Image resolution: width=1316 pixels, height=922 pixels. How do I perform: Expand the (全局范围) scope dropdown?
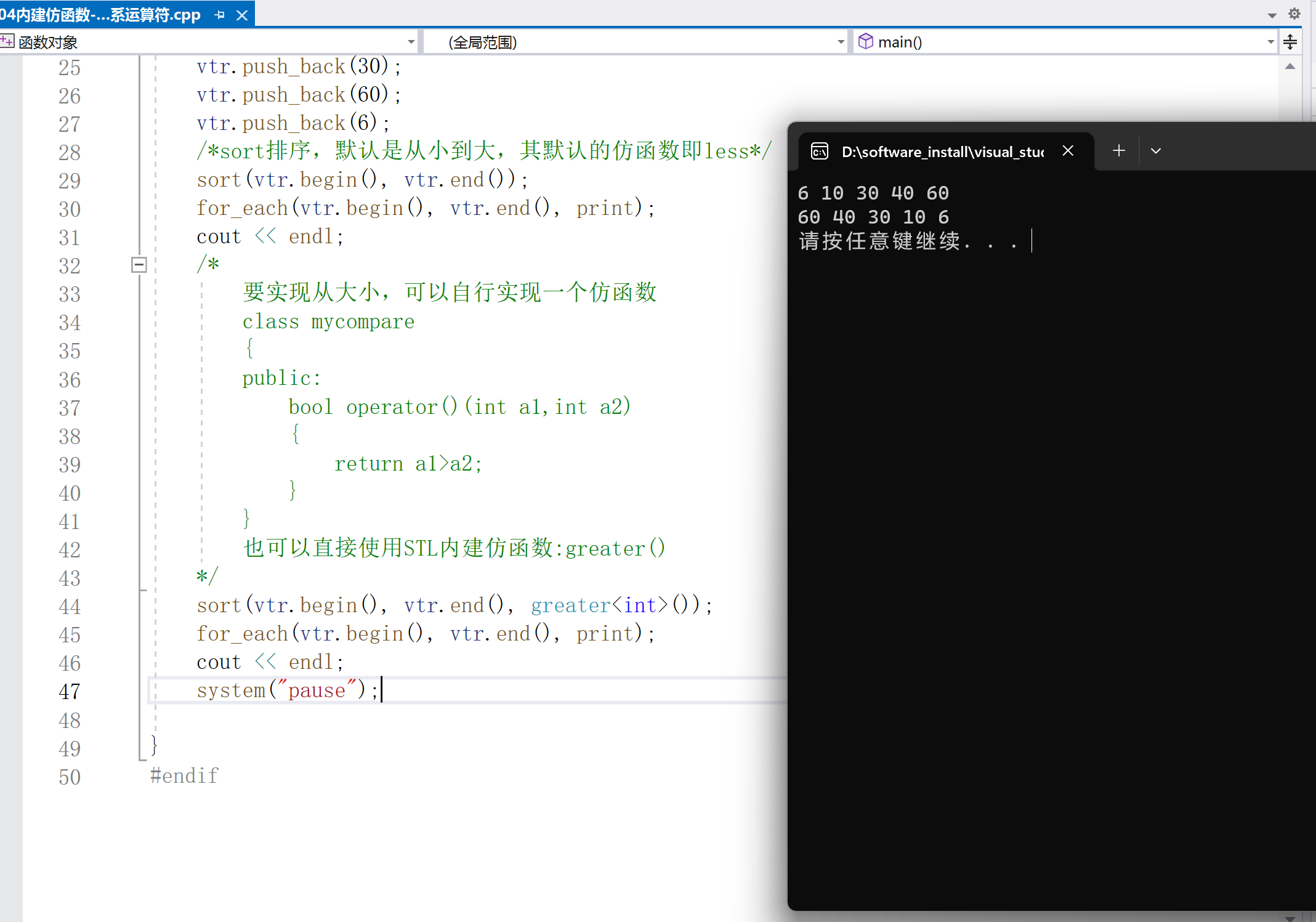(841, 42)
